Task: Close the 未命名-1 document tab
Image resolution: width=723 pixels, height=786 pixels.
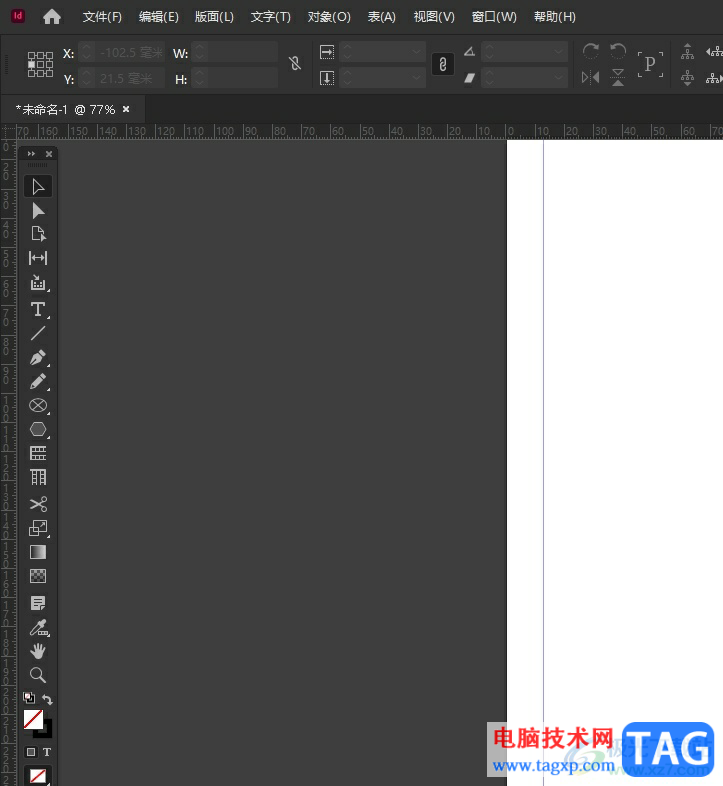Action: coord(126,109)
